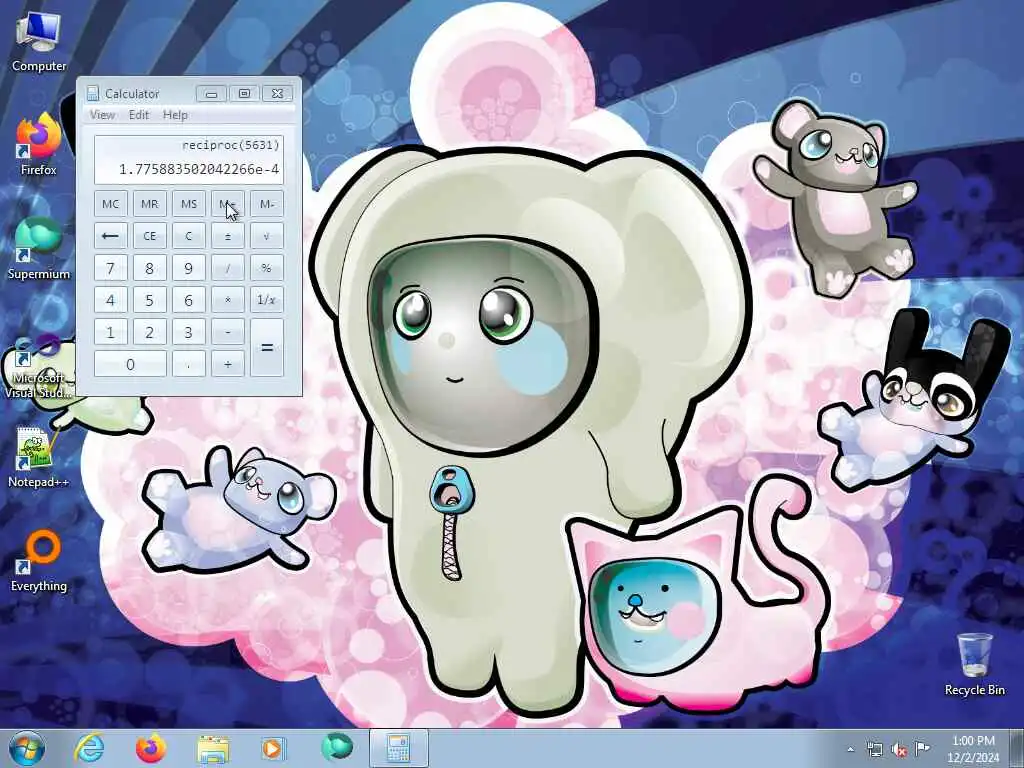Open Windows Explorer from the taskbar
1024x768 pixels.
tap(213, 748)
